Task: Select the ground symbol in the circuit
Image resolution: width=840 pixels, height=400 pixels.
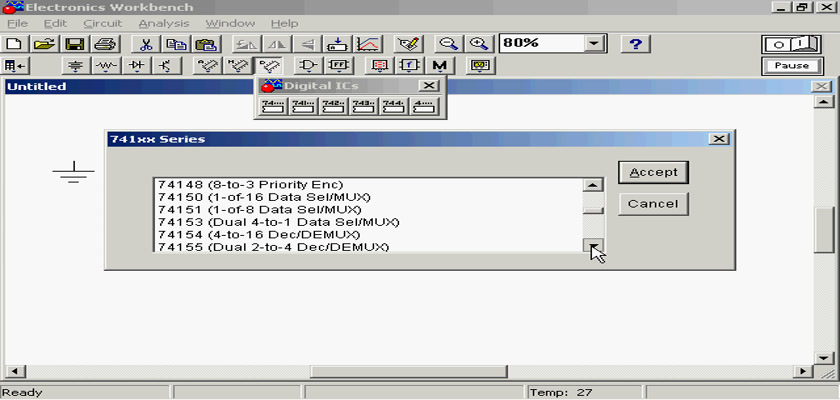Action: pyautogui.click(x=73, y=172)
